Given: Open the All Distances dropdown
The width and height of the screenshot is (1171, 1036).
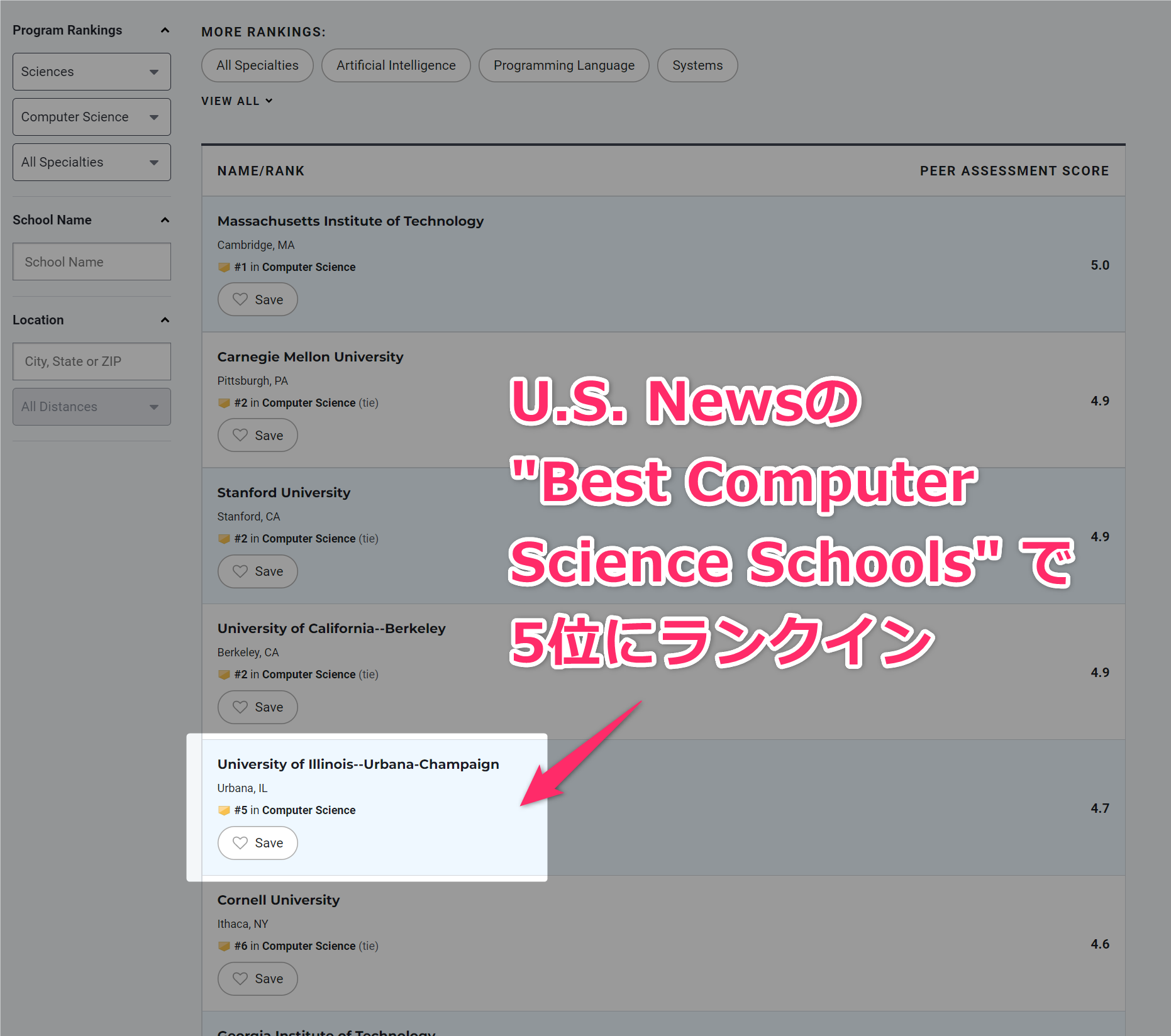Looking at the screenshot, I should pyautogui.click(x=91, y=406).
